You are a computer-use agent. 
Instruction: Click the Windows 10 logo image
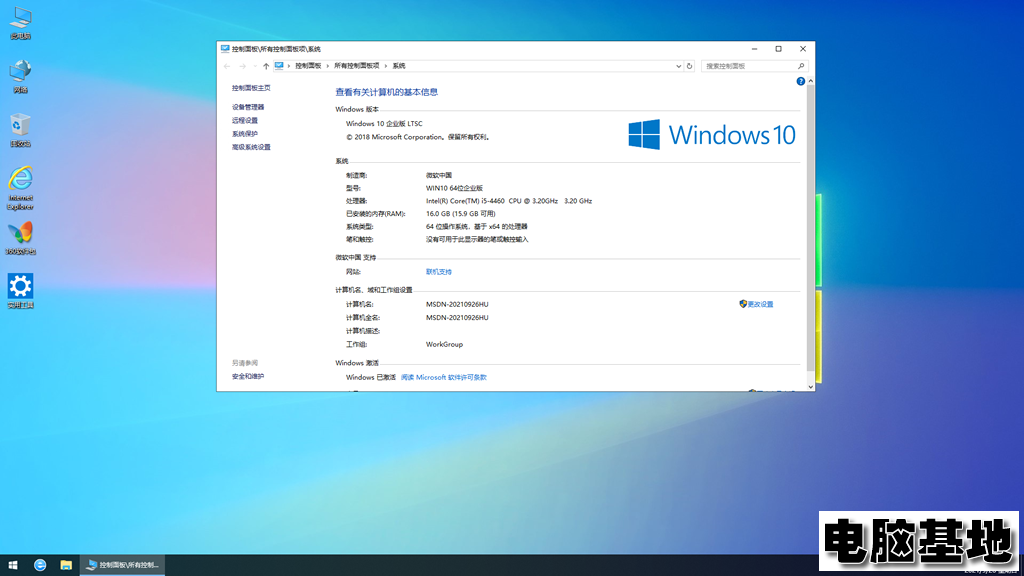point(711,135)
